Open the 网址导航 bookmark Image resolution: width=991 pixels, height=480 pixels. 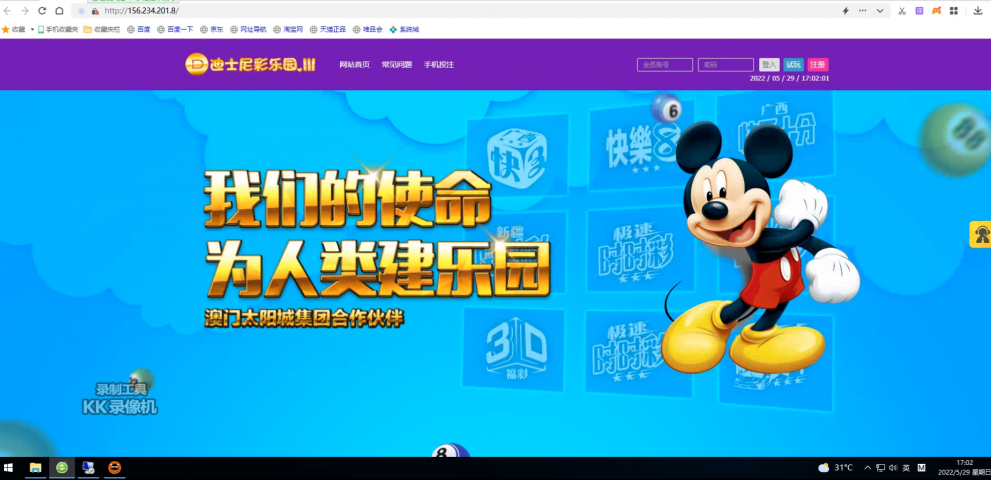tap(248, 29)
